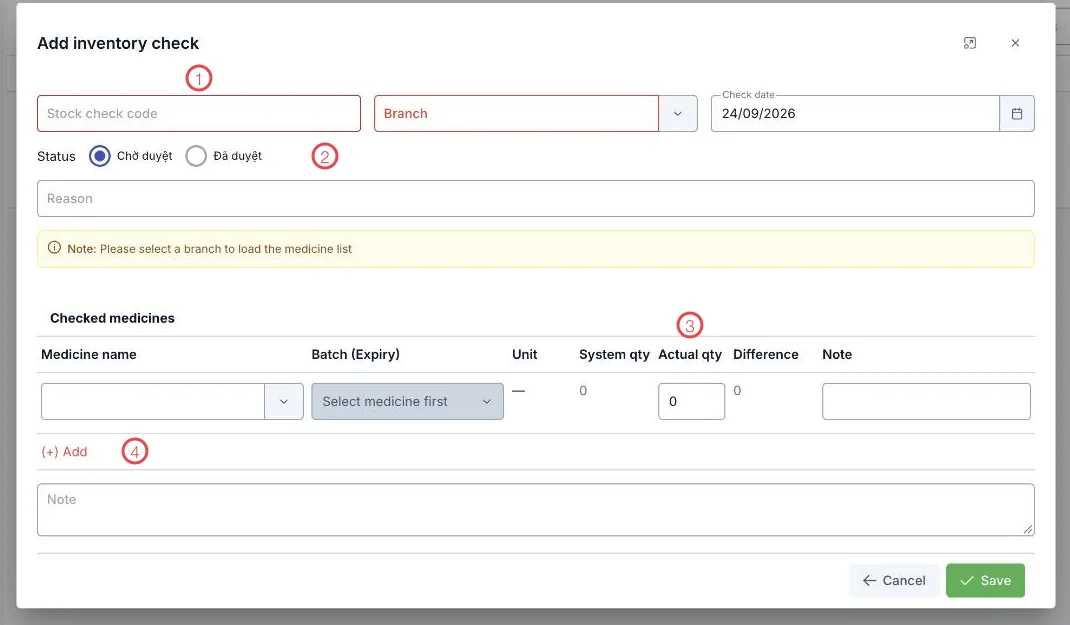Expand the dialog to fullscreen
This screenshot has height=625, width=1070.
coord(970,43)
